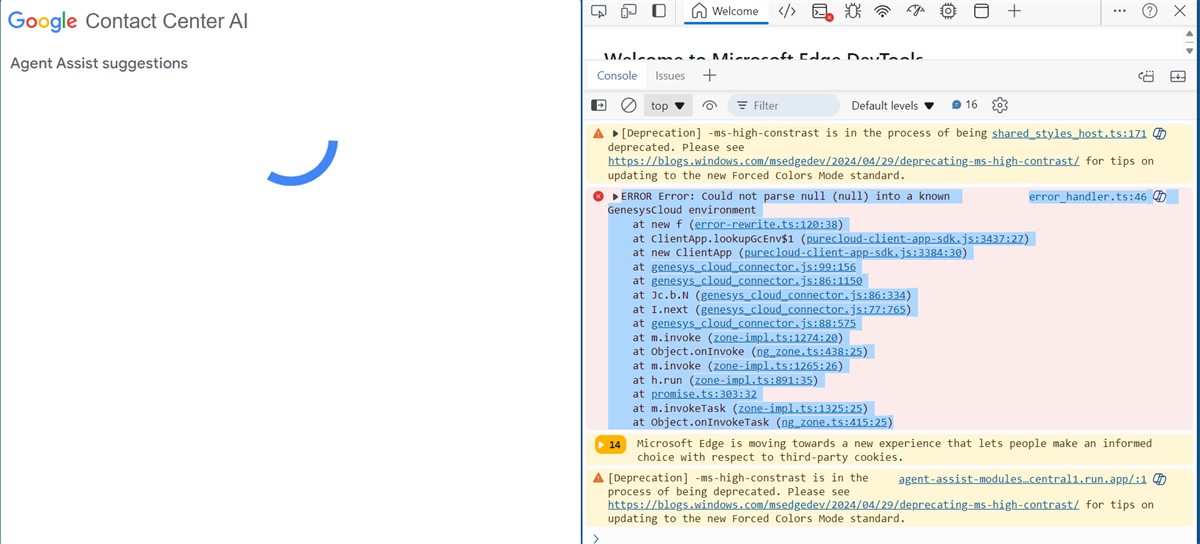Open first blogs.windows.com deprecating-ms-high-contrast link
The image size is (1200, 544).
(x=843, y=161)
